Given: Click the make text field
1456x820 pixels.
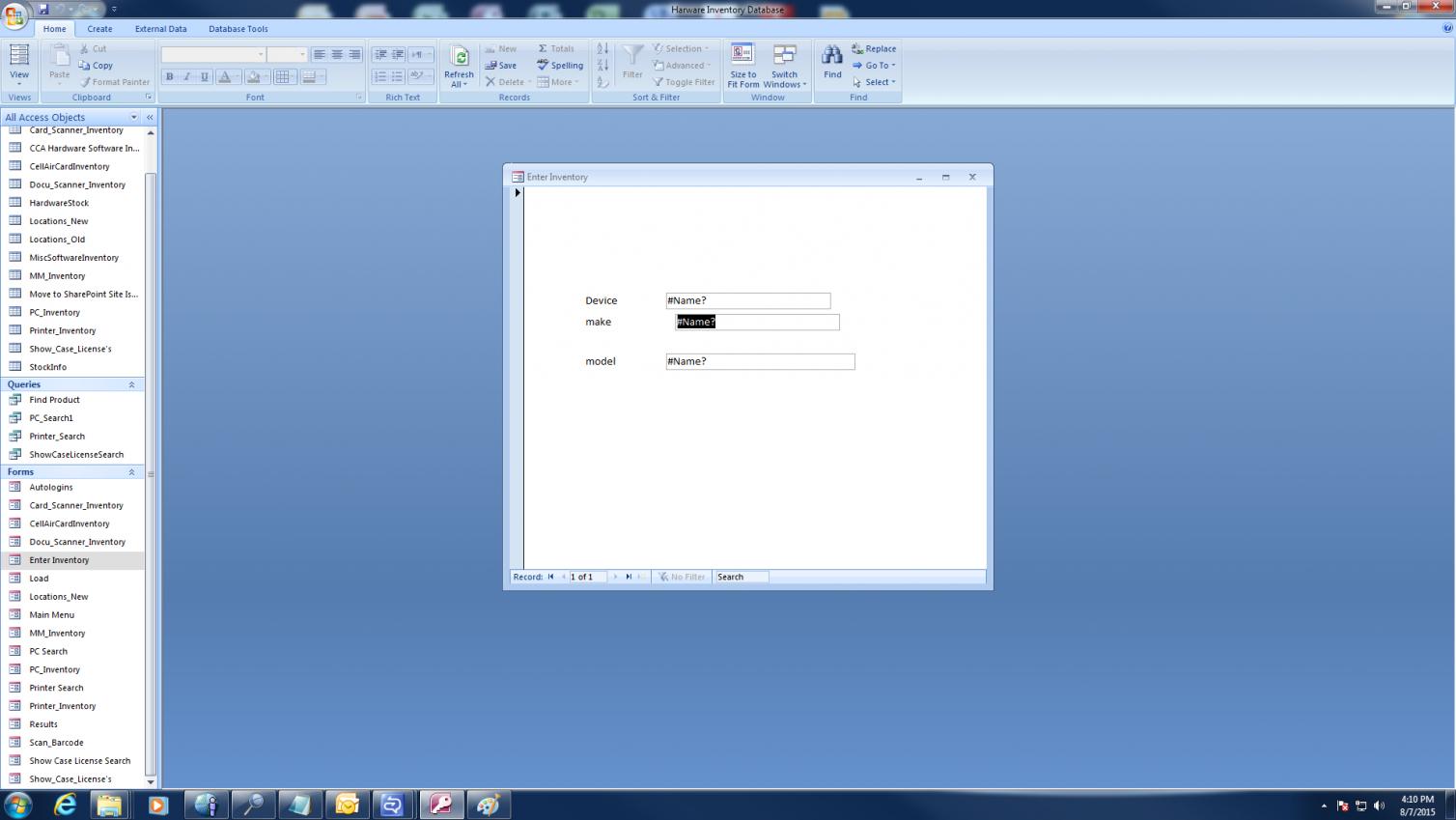Looking at the screenshot, I should [758, 323].
